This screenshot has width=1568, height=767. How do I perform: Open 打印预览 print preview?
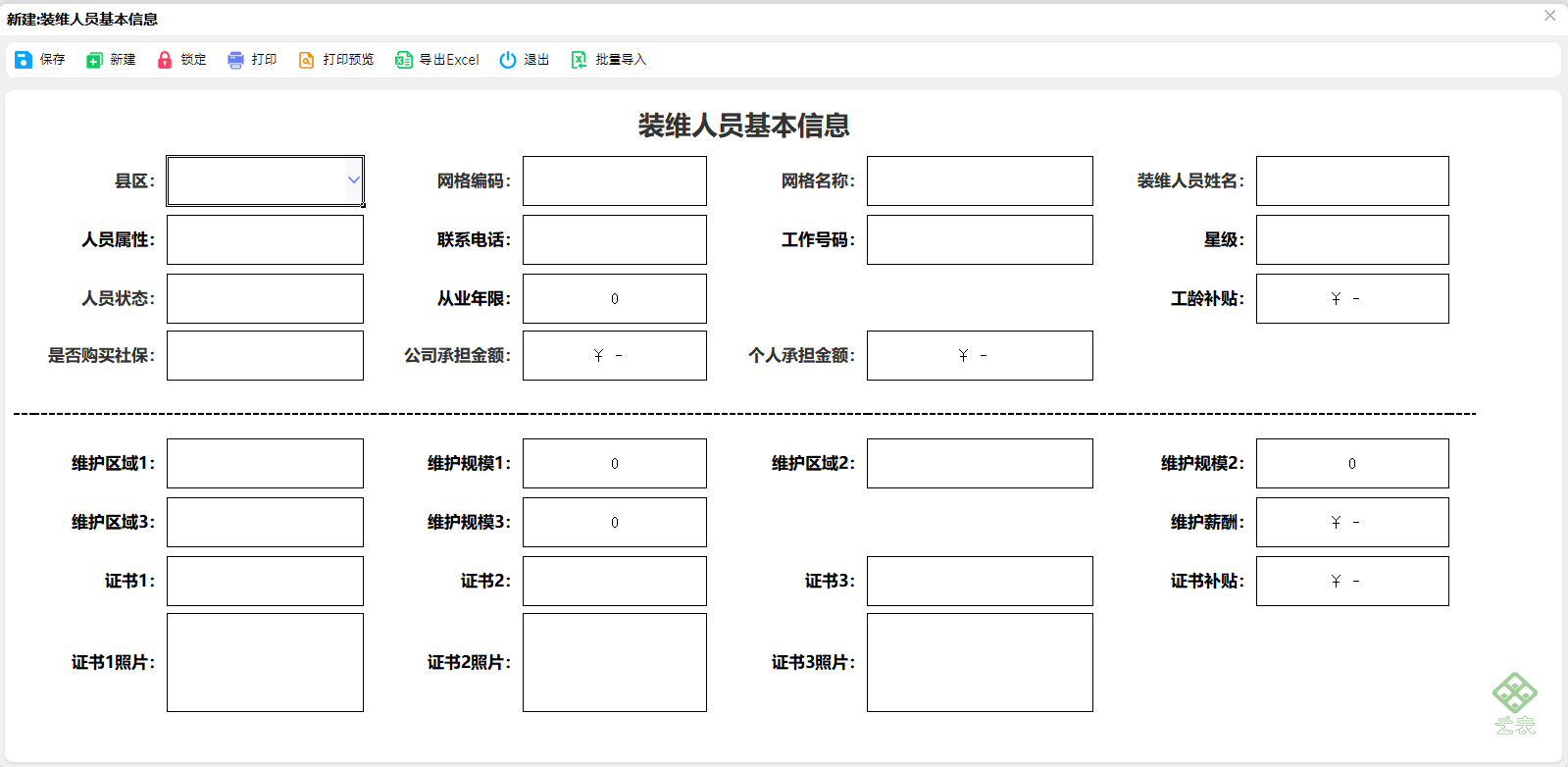click(336, 60)
